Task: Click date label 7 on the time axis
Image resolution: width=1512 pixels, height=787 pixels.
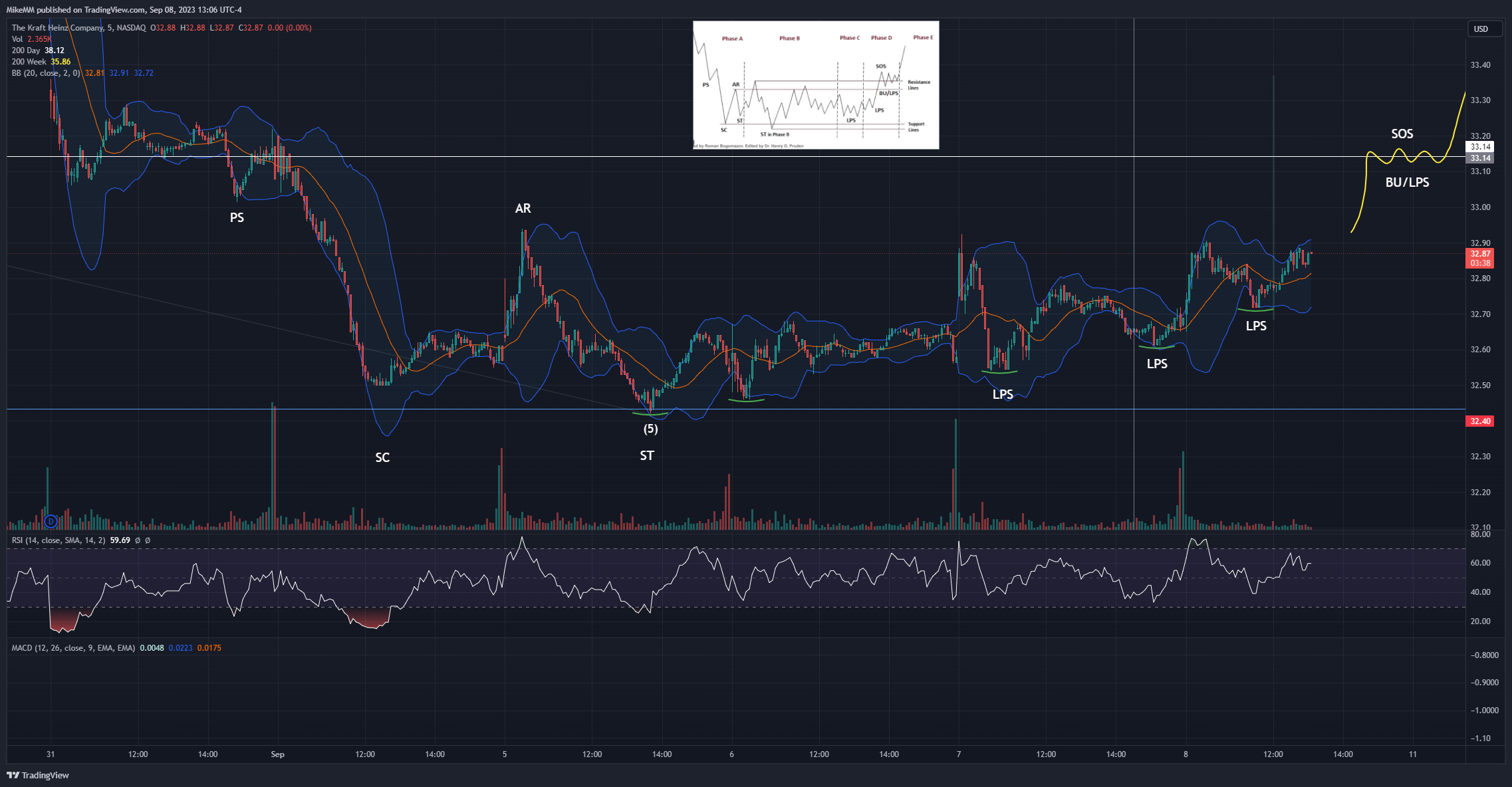Action: [959, 754]
